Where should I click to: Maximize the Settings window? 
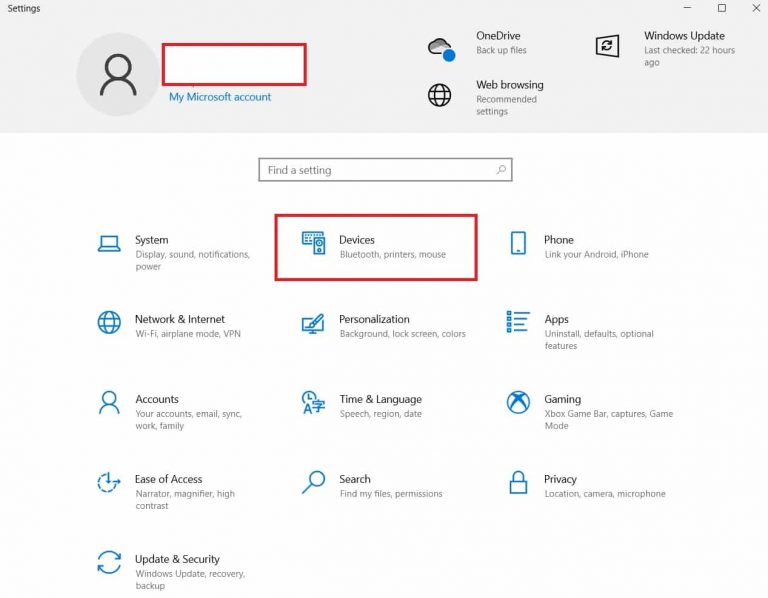[722, 8]
